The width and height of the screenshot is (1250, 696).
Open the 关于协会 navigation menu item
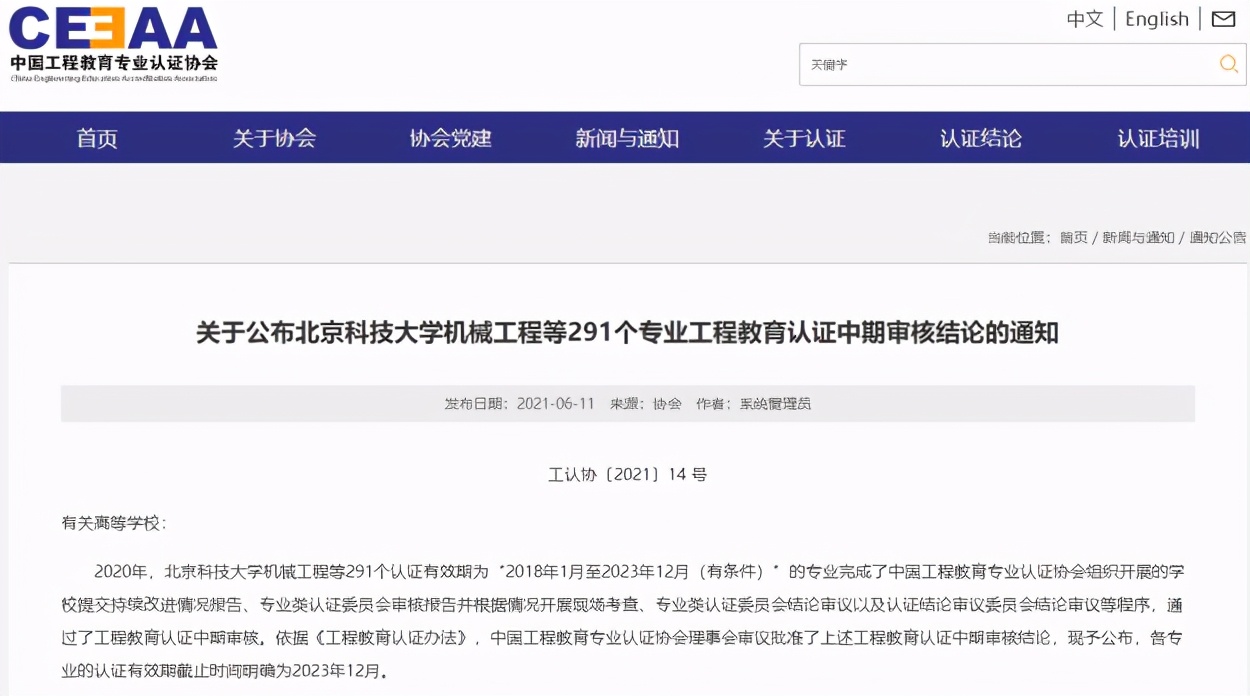coord(274,138)
